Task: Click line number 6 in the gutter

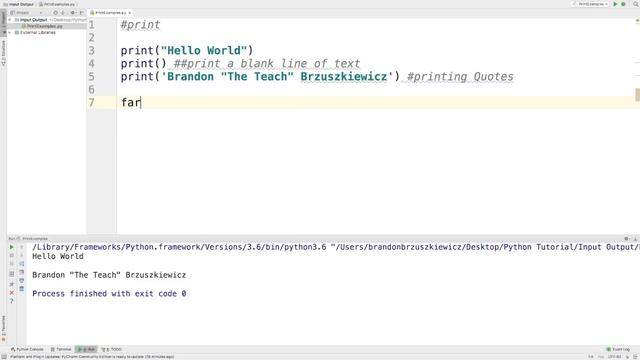Action: click(92, 89)
